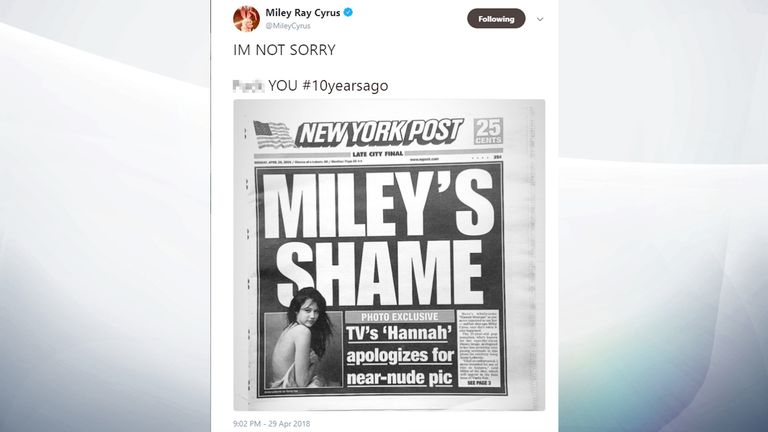Click the 25 cents price box
Screen dimensions: 768x432
(x=488, y=131)
